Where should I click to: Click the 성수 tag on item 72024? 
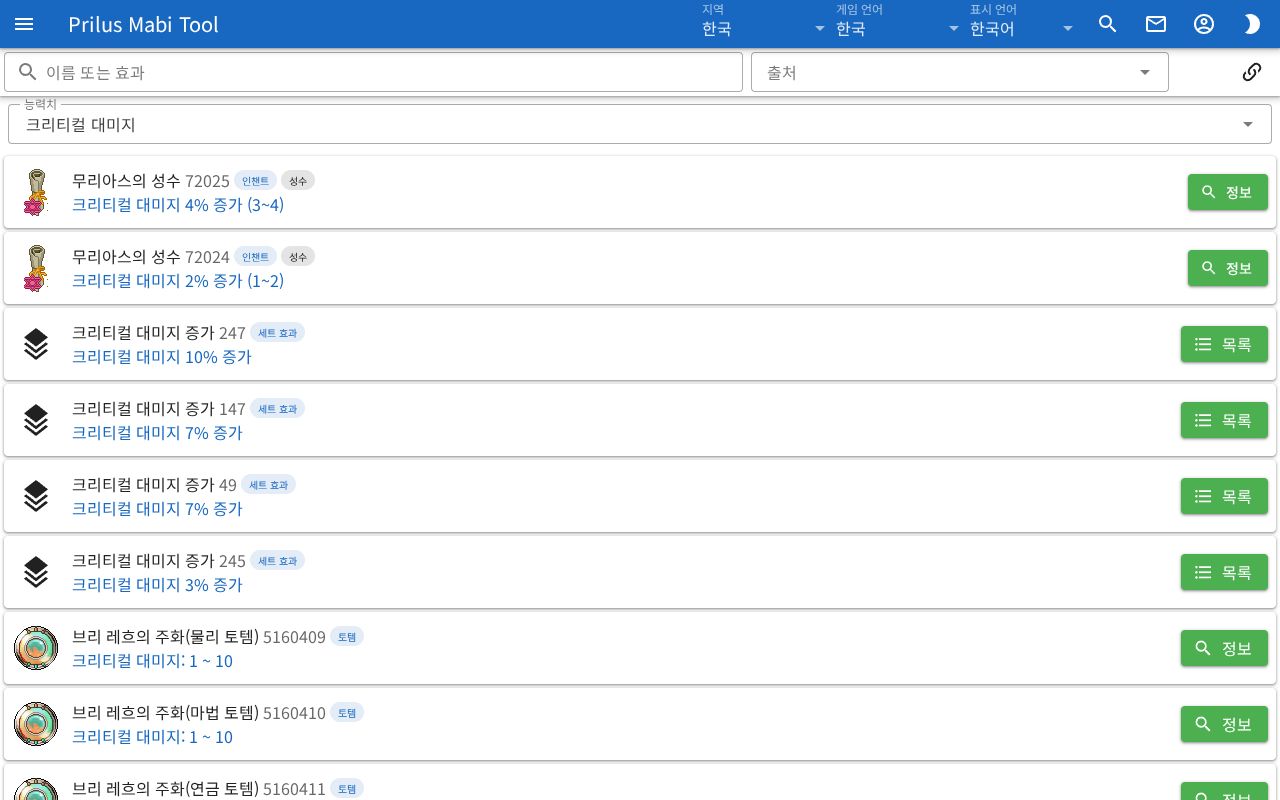coord(298,256)
